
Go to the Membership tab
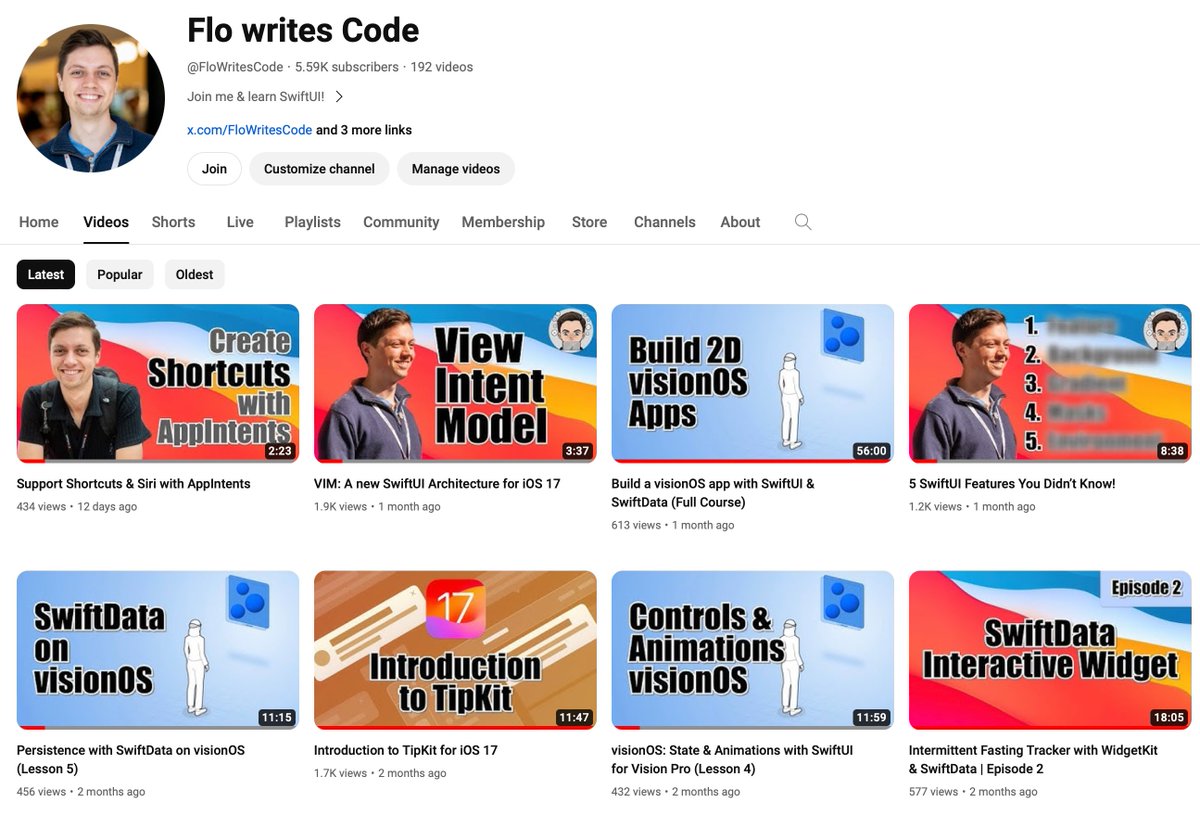(503, 222)
